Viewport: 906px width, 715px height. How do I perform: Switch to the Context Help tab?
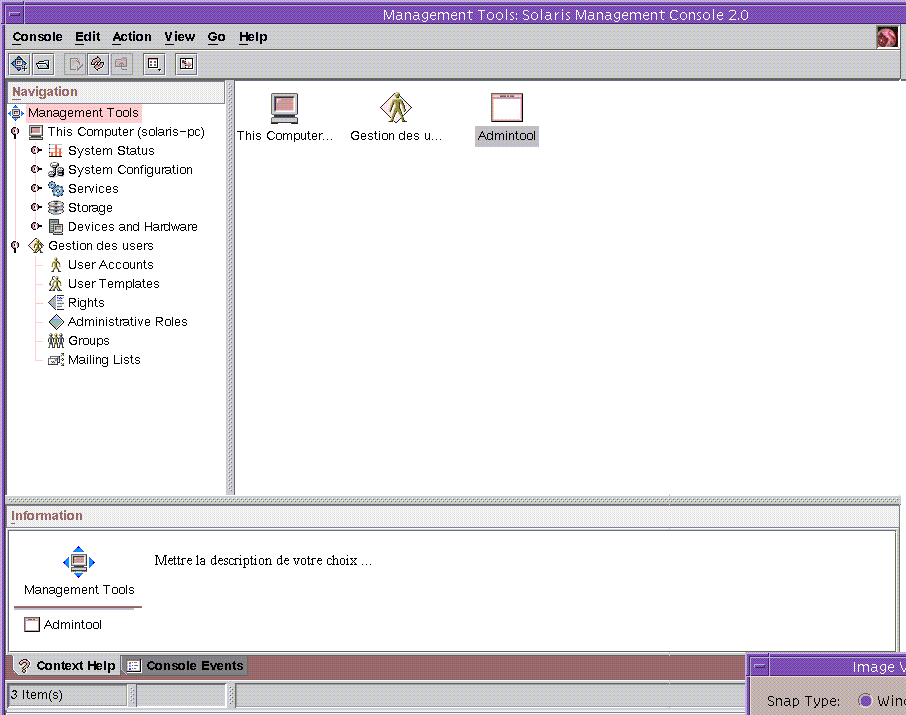coord(66,666)
